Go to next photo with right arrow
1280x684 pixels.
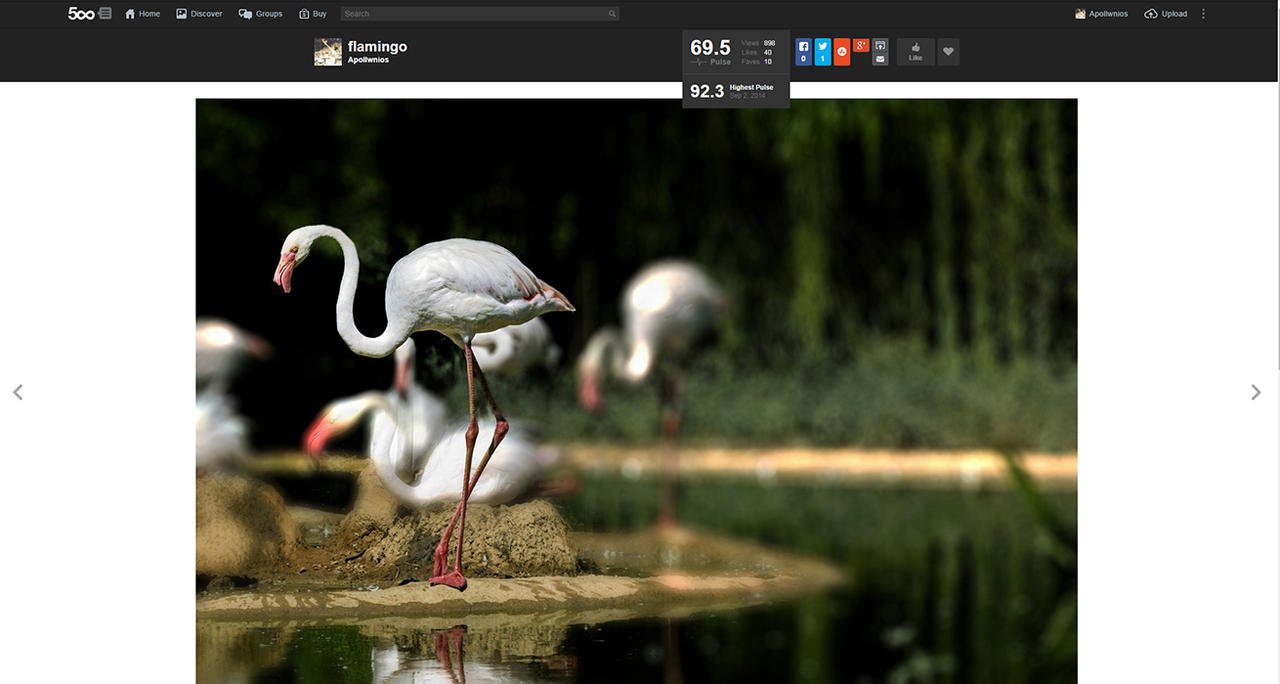[1255, 392]
